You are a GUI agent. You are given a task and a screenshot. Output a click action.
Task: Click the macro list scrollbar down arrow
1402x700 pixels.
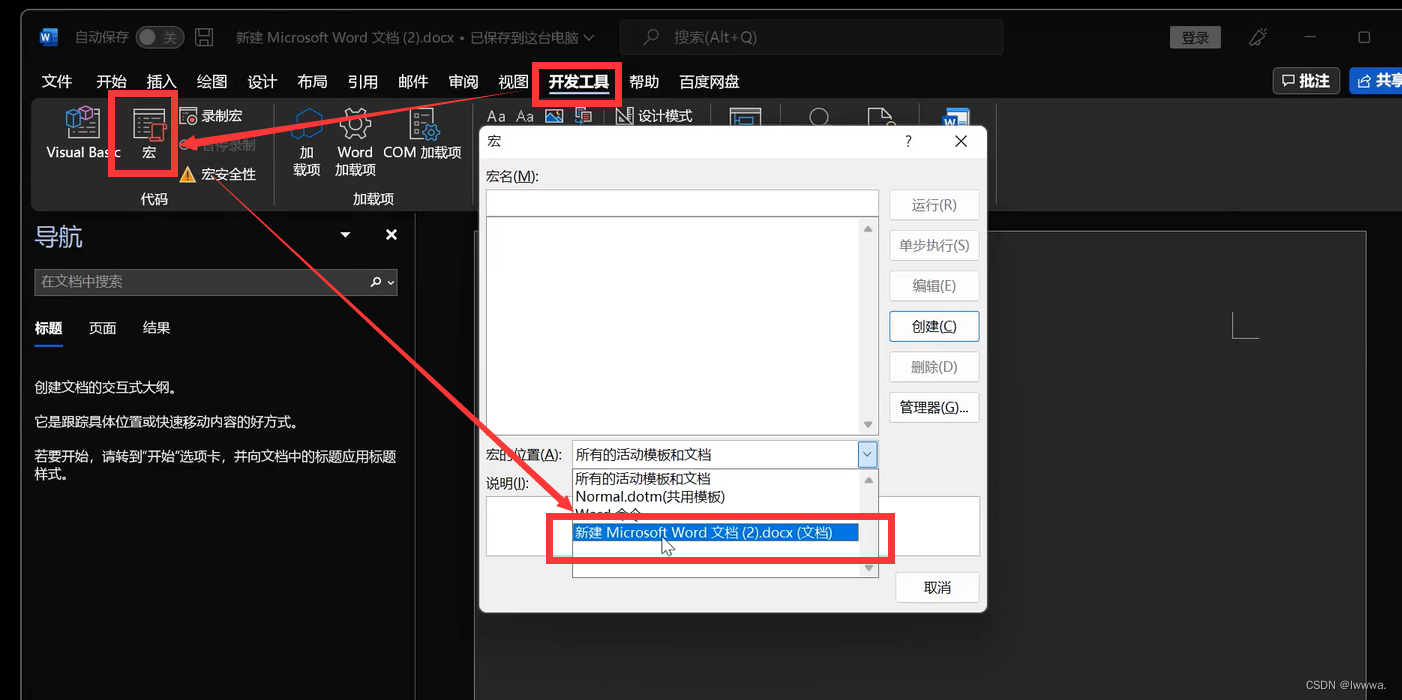pyautogui.click(x=867, y=425)
